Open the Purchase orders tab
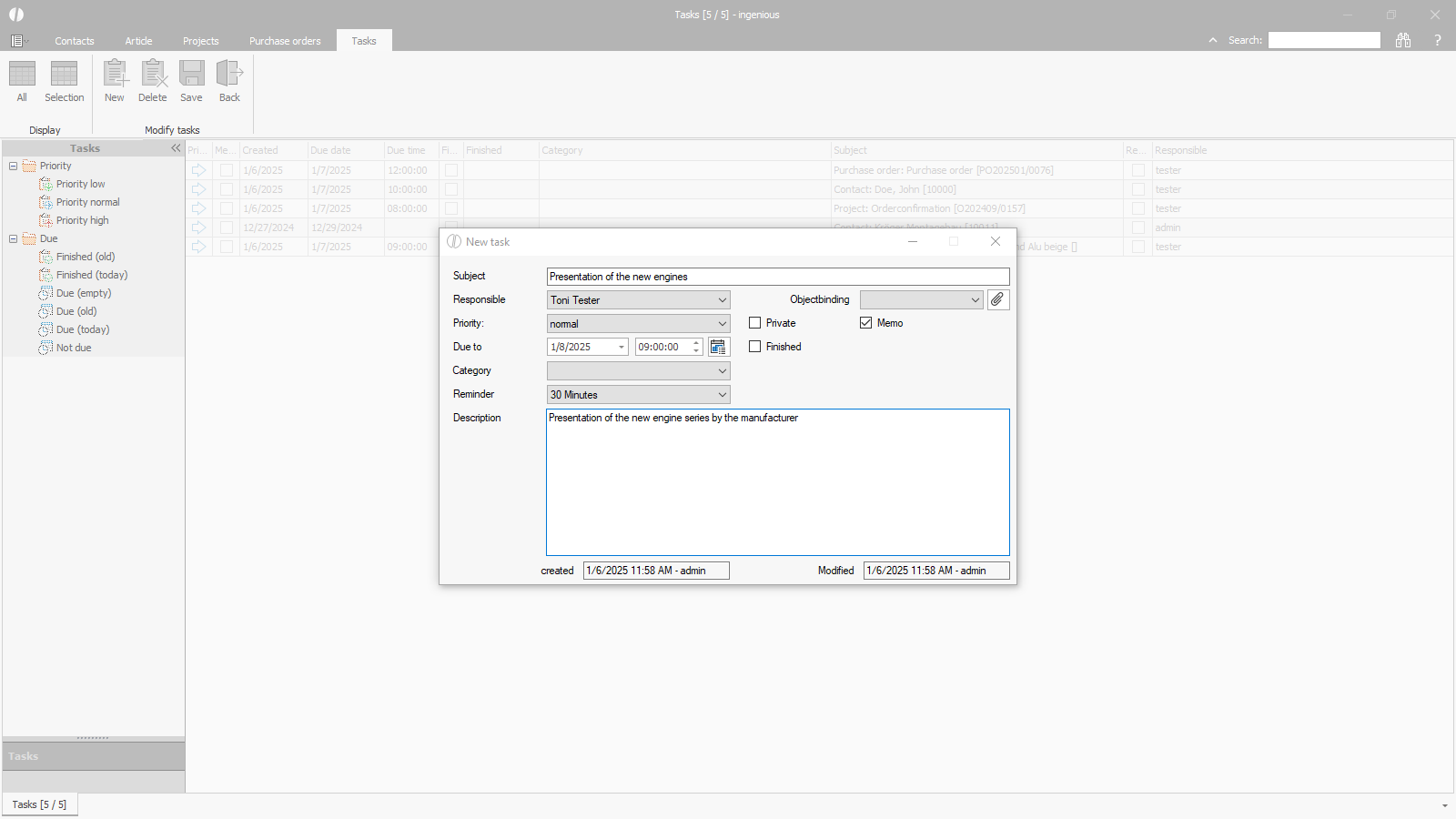 pyautogui.click(x=285, y=41)
